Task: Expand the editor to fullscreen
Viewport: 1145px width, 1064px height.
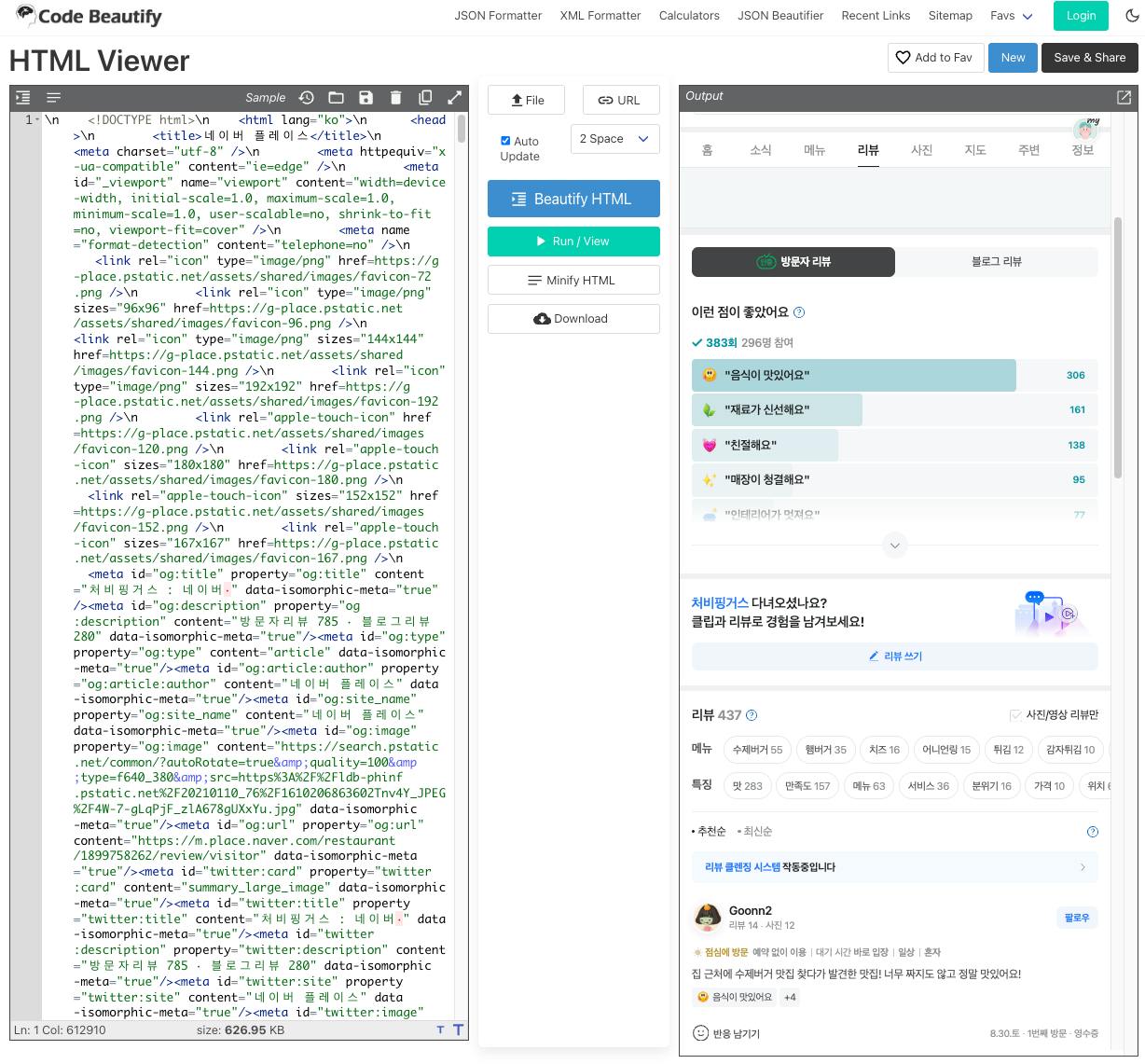Action: (x=455, y=97)
